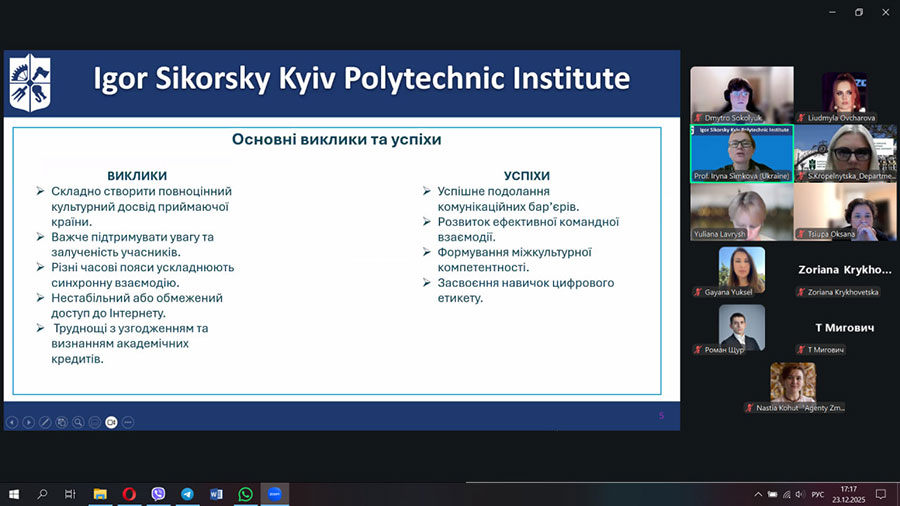Open the notifications action center icon

(881, 494)
